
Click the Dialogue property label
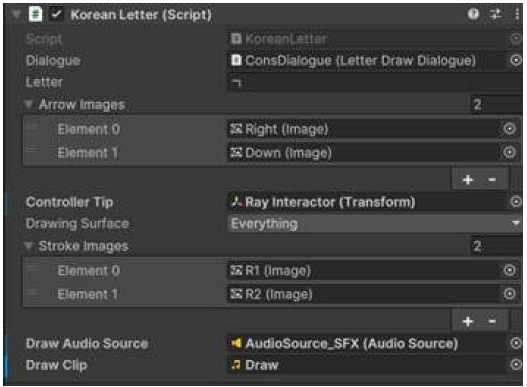pos(53,61)
